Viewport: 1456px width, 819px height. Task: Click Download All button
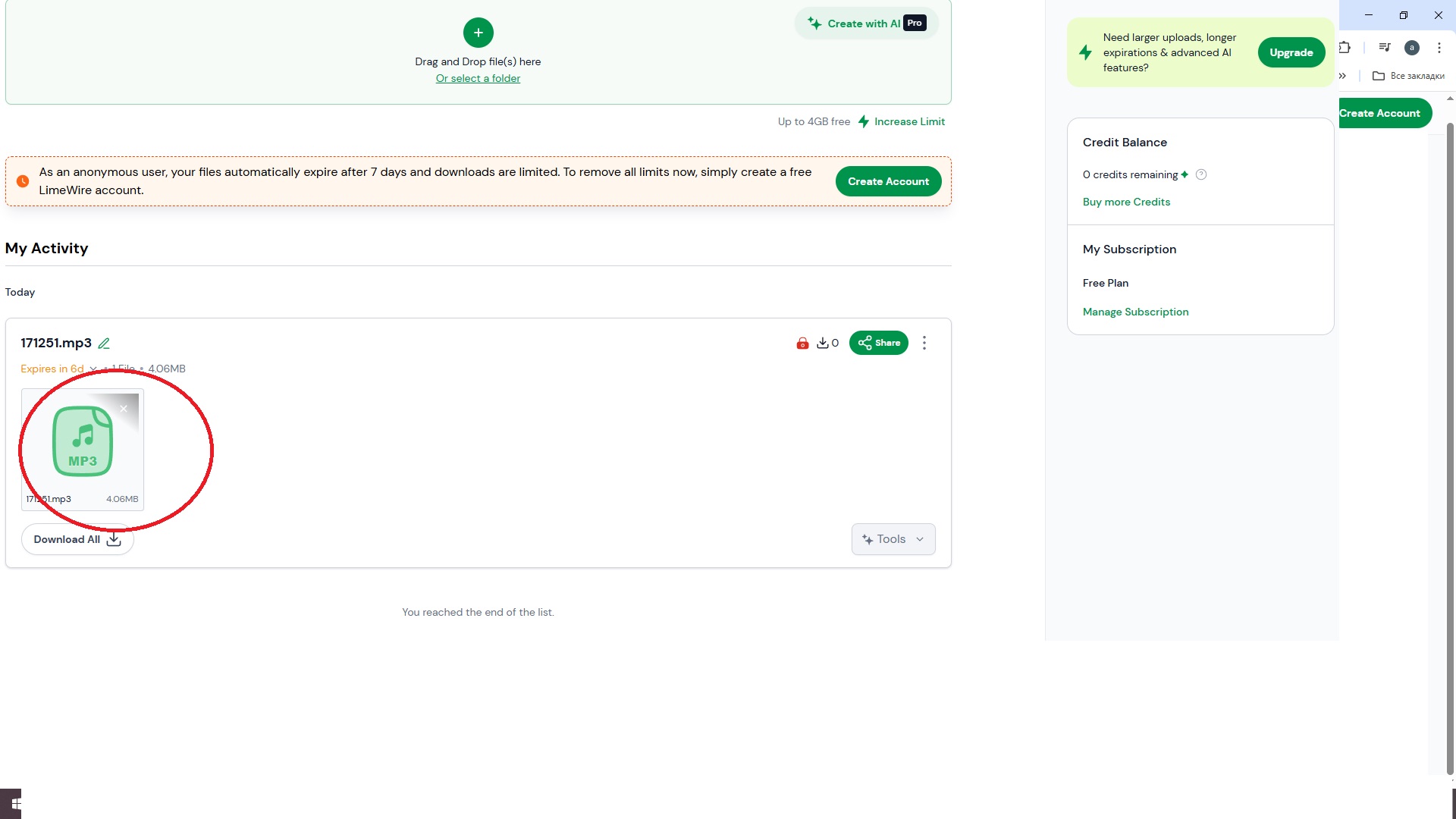77,540
